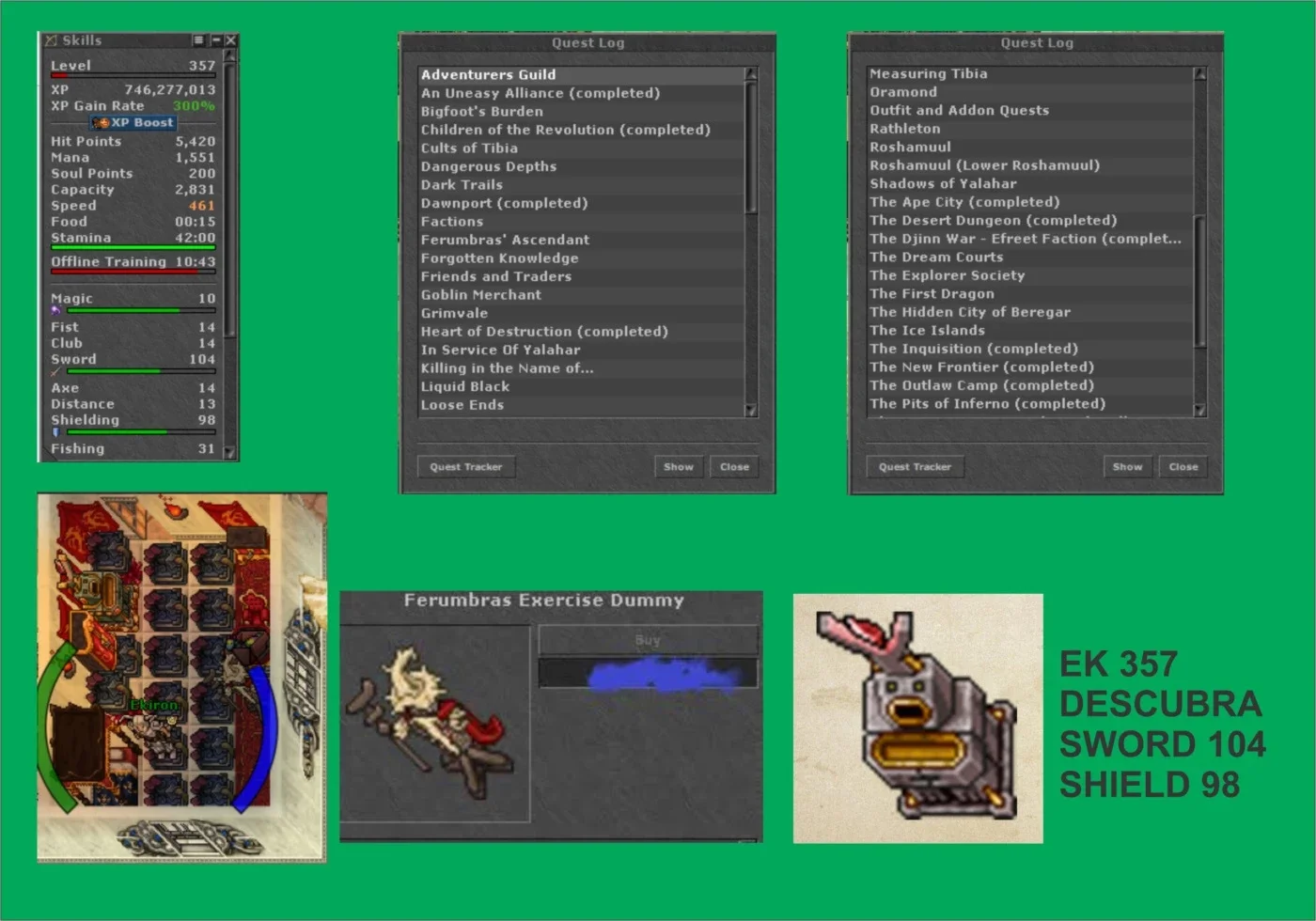Select the Loose Ends quest

pos(581,404)
